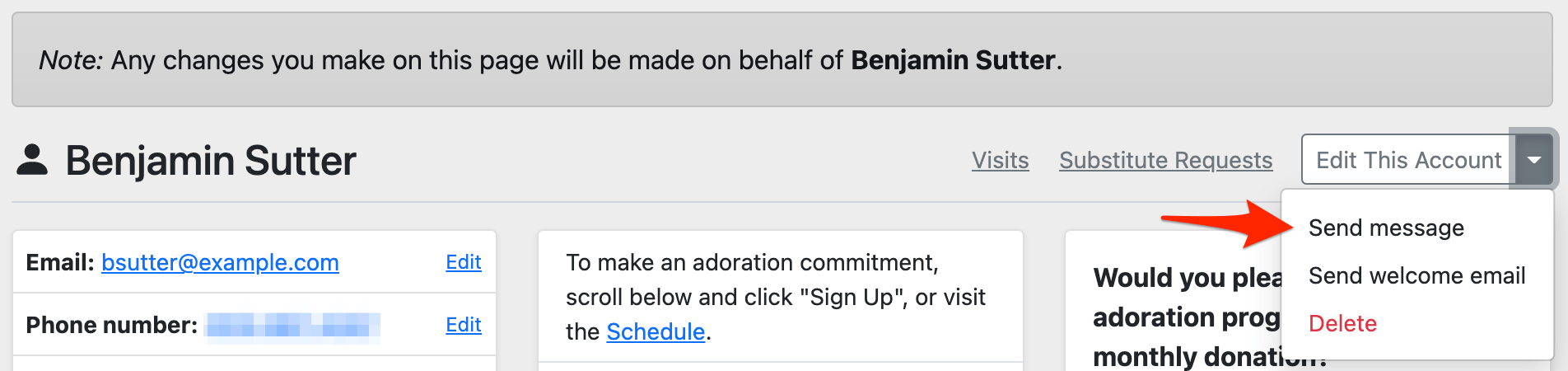This screenshot has height=371, width=1568.
Task: Click the Benjamin Sutter page heading
Action: coord(211,160)
